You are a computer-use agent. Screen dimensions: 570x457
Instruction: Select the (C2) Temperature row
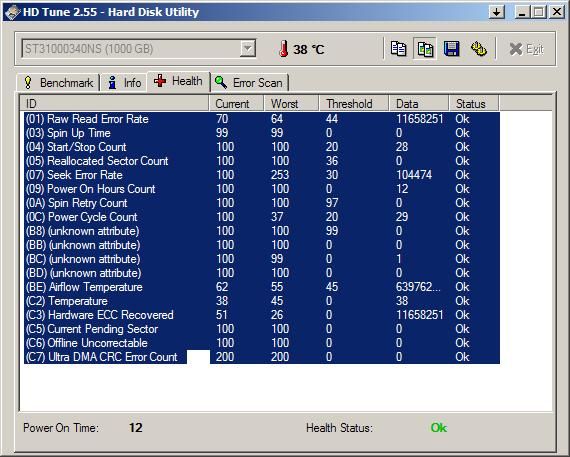click(x=262, y=301)
